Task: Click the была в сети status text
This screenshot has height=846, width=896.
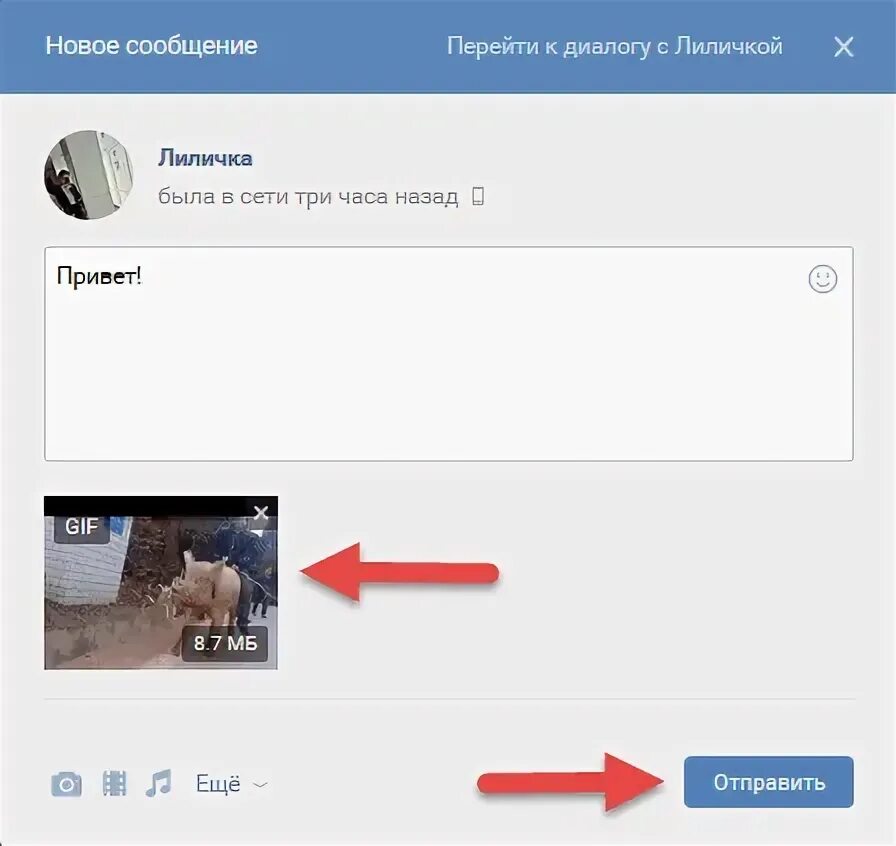Action: click(308, 197)
